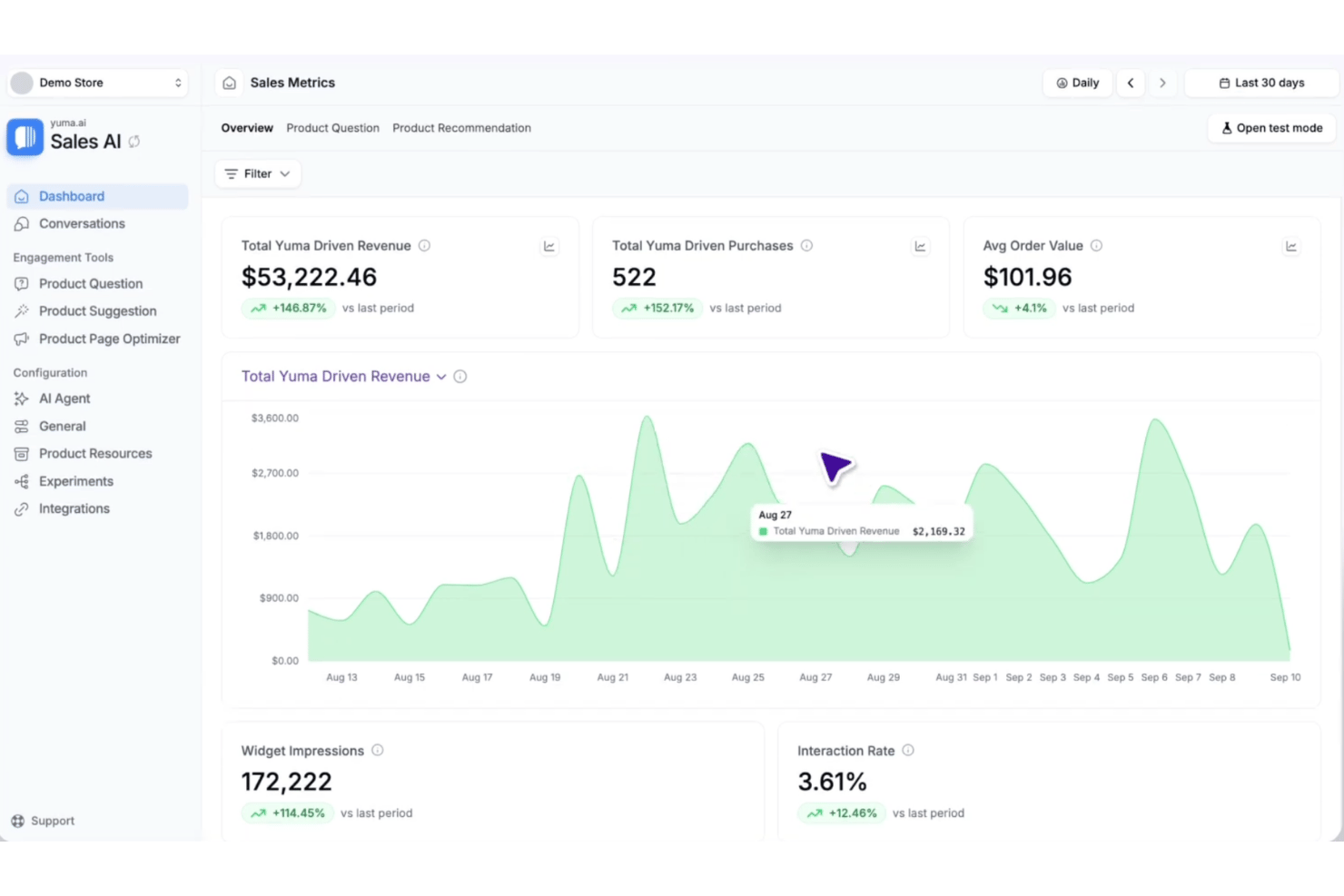Switch to the Product Recommendation tab
This screenshot has width=1344, height=896.
coord(461,128)
